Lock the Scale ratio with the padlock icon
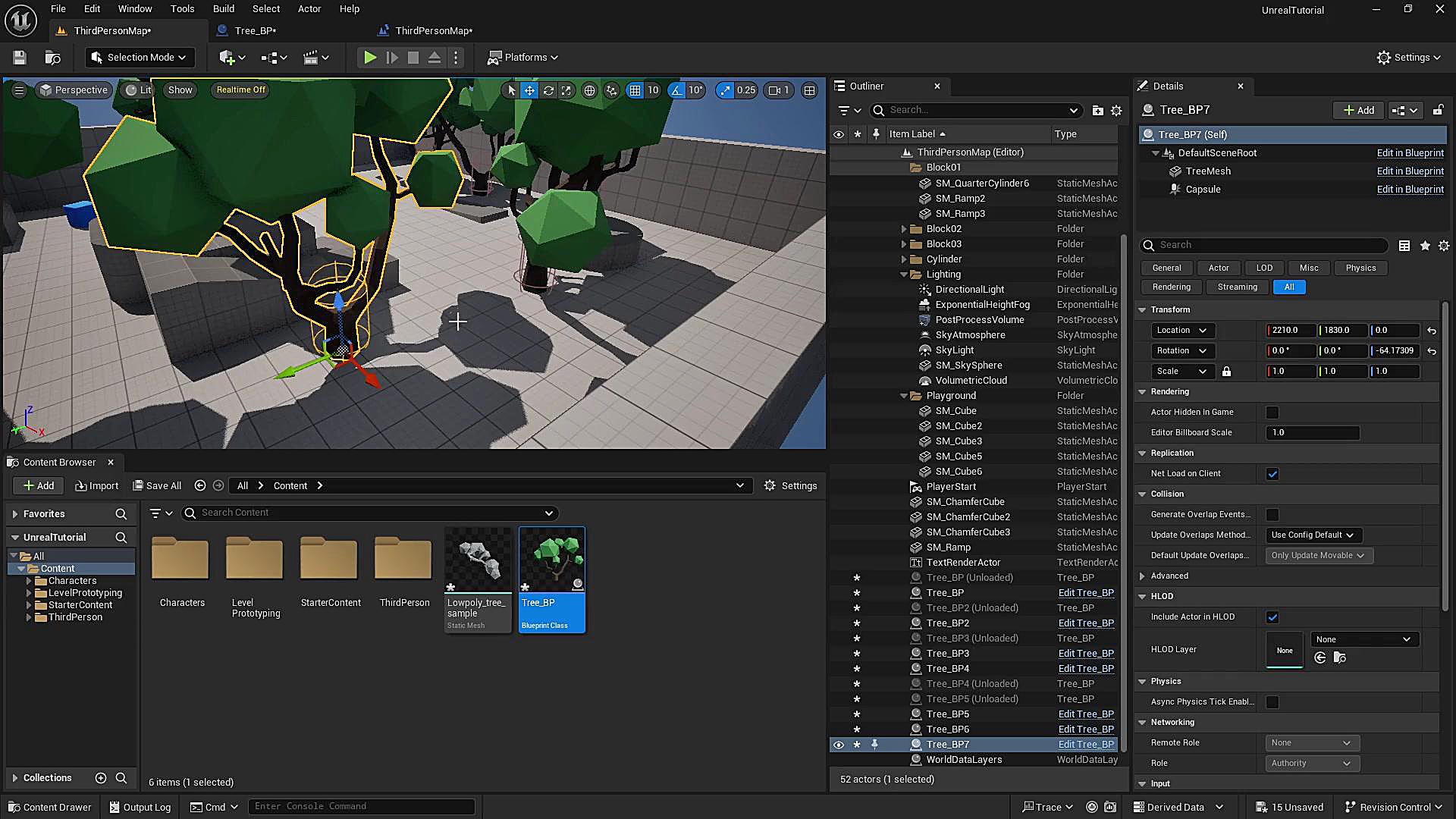 pyautogui.click(x=1226, y=372)
